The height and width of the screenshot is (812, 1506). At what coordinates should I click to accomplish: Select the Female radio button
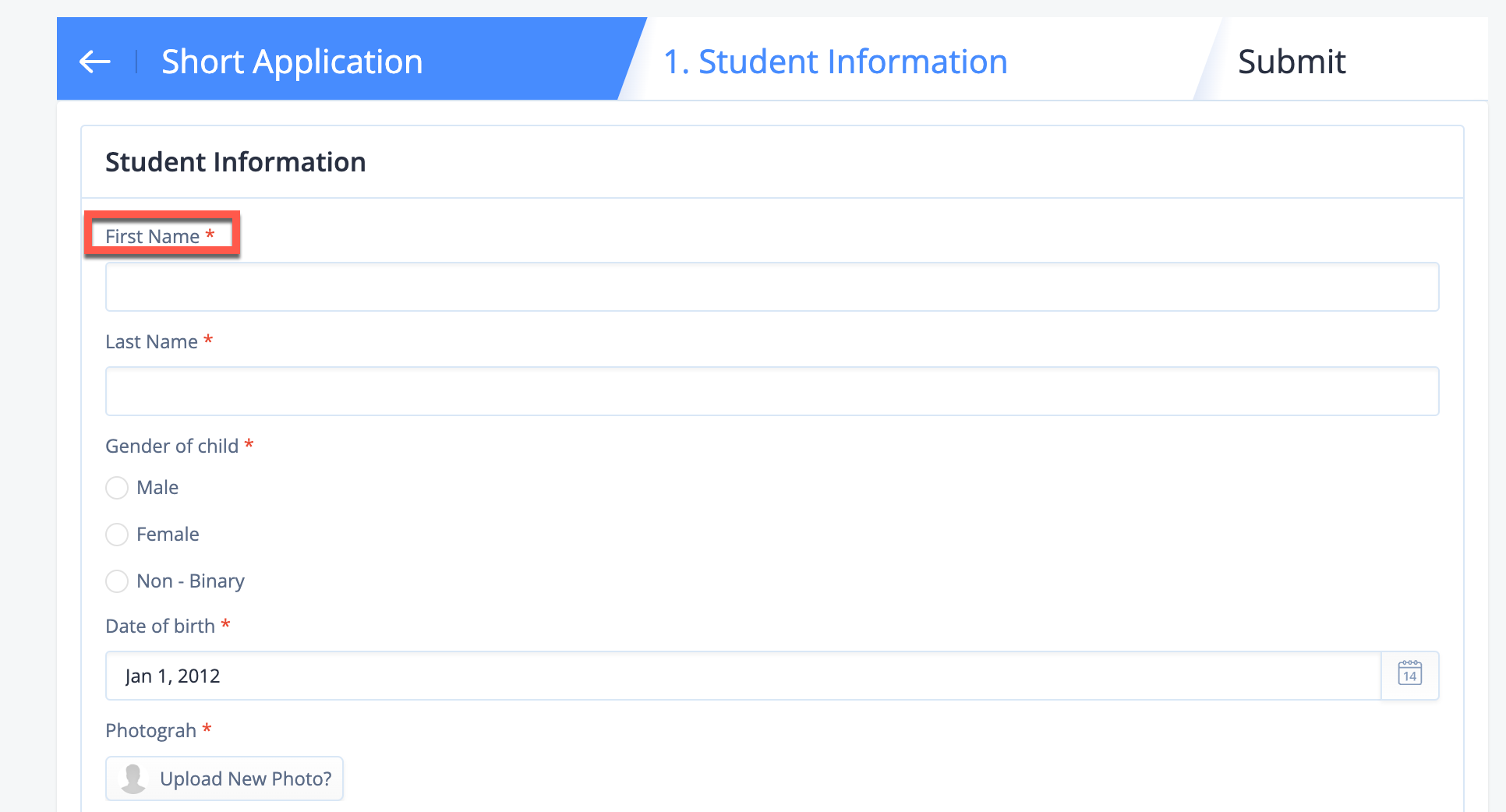point(117,535)
